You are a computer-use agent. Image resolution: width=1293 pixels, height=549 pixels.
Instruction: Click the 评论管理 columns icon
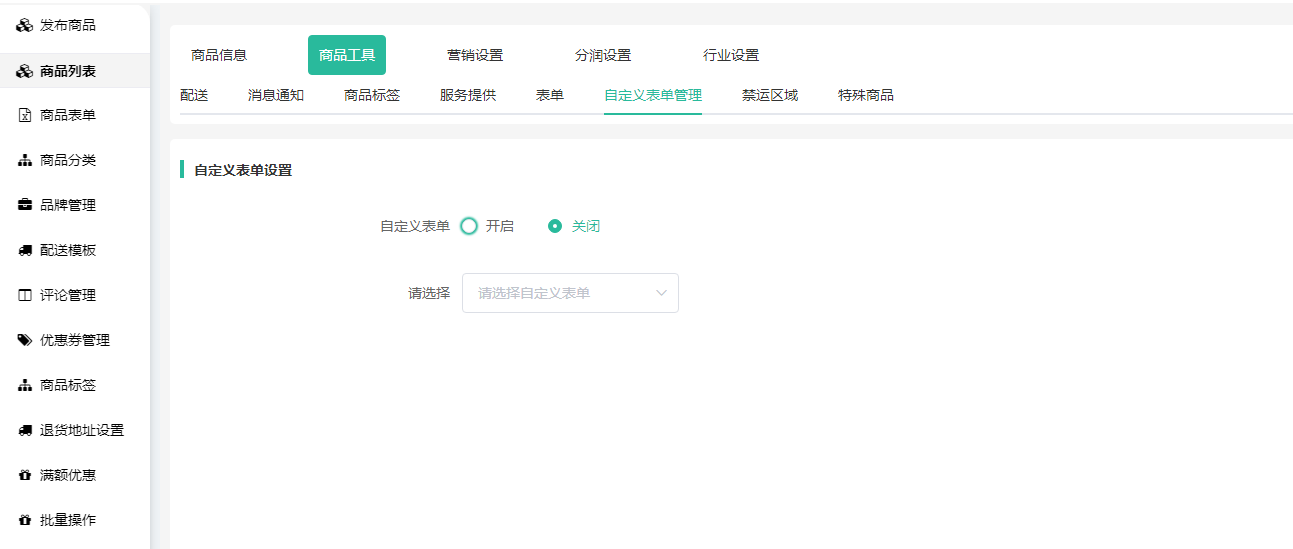(x=25, y=296)
